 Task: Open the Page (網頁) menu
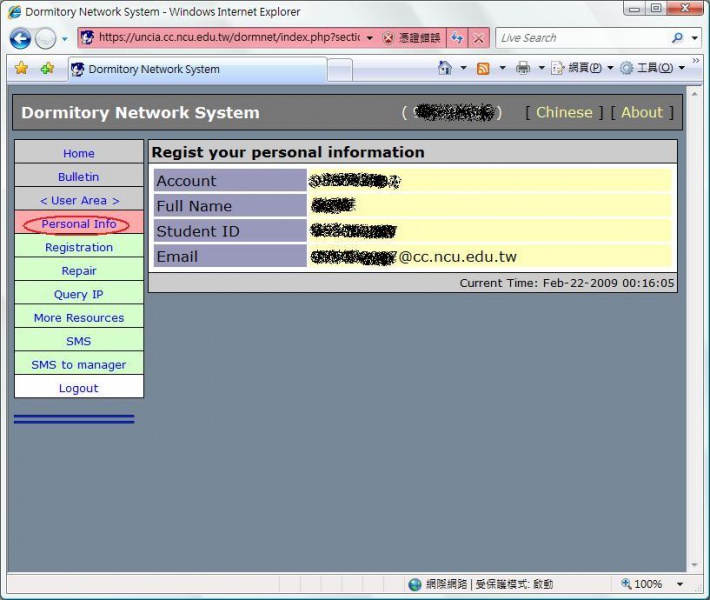578,68
